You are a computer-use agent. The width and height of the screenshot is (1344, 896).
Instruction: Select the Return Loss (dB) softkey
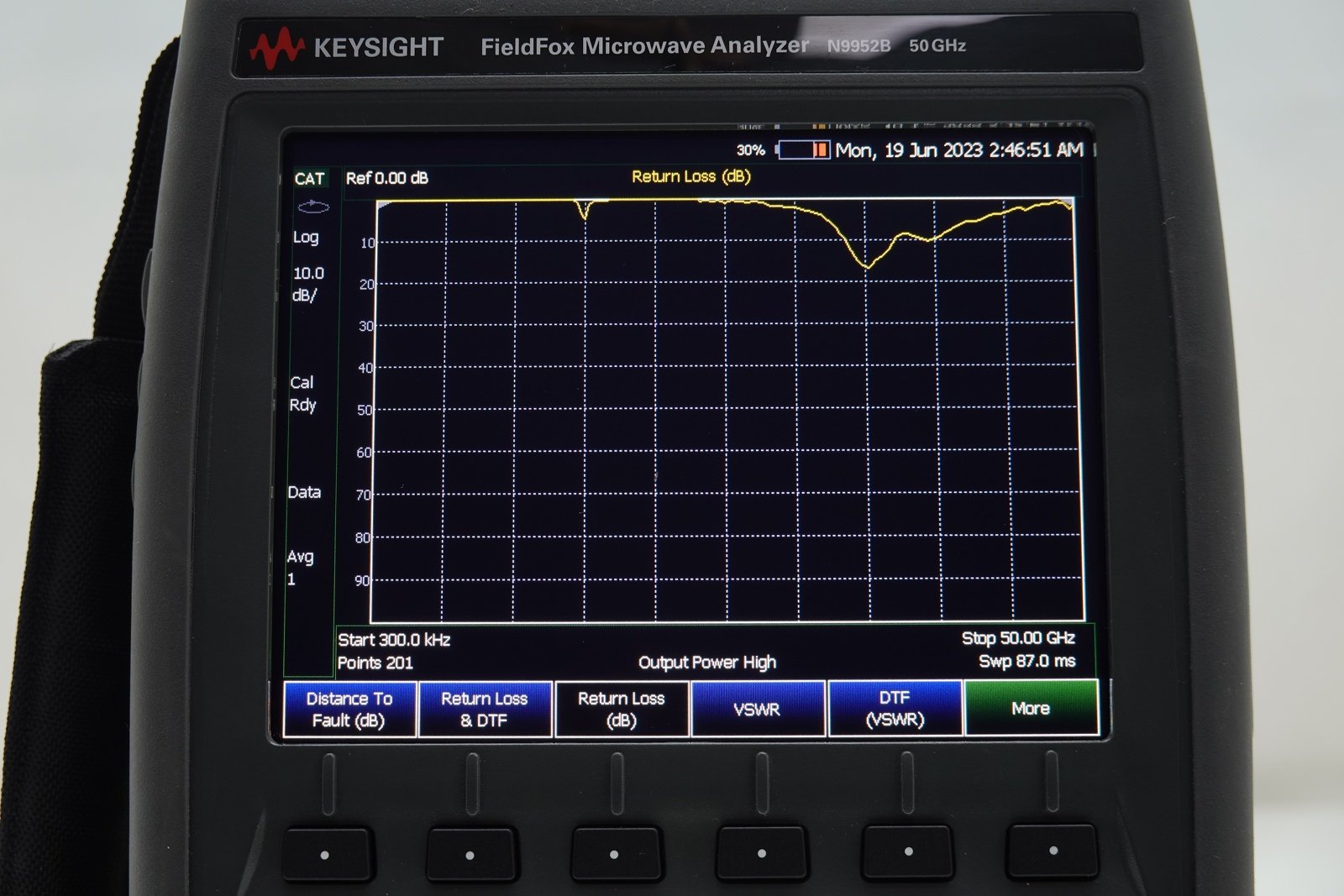[x=622, y=710]
